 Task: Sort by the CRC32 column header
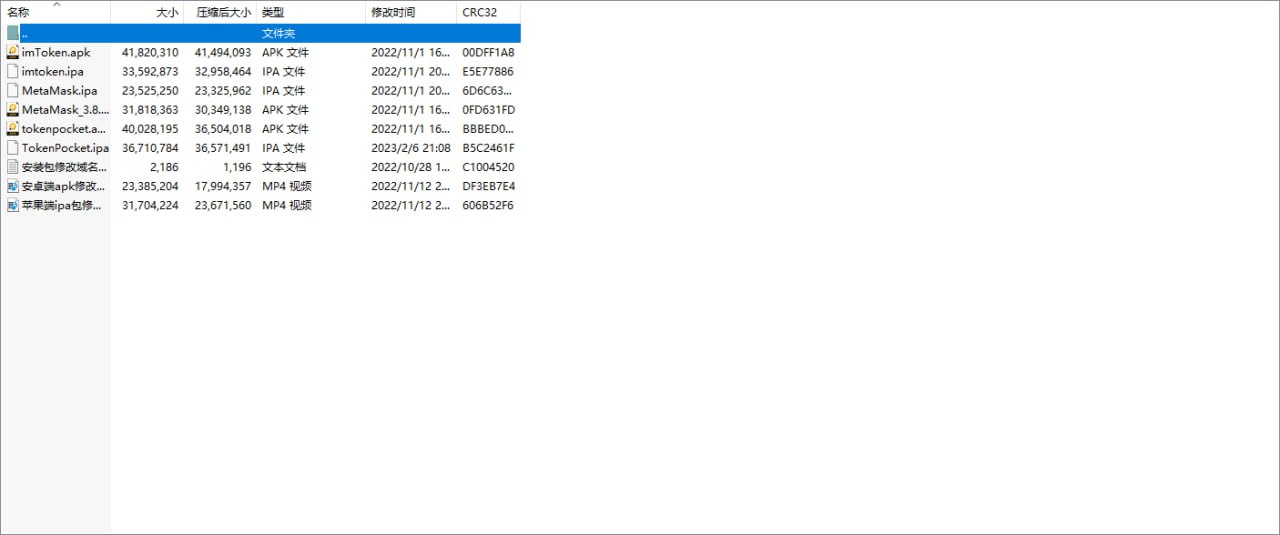coord(479,13)
